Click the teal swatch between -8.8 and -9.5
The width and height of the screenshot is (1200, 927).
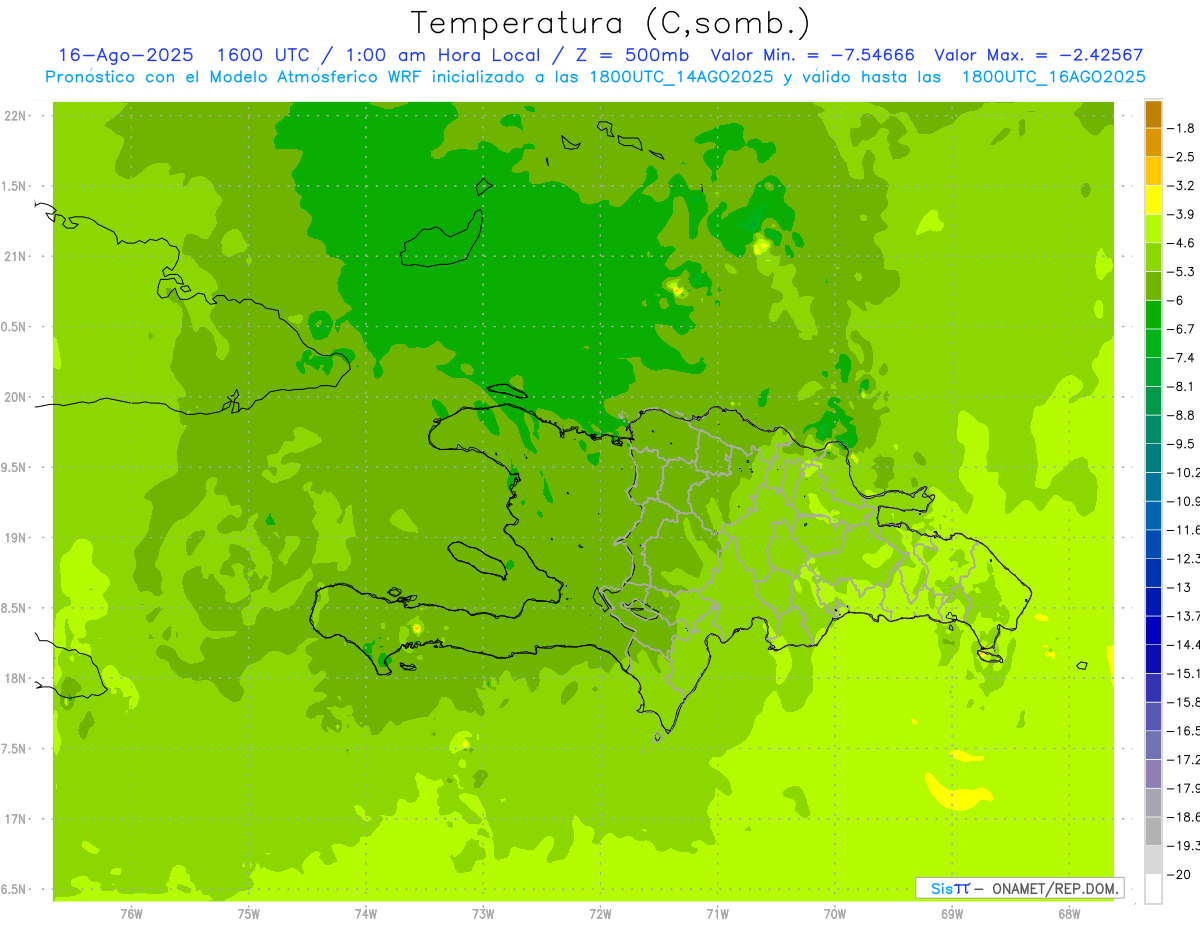coord(1153,430)
